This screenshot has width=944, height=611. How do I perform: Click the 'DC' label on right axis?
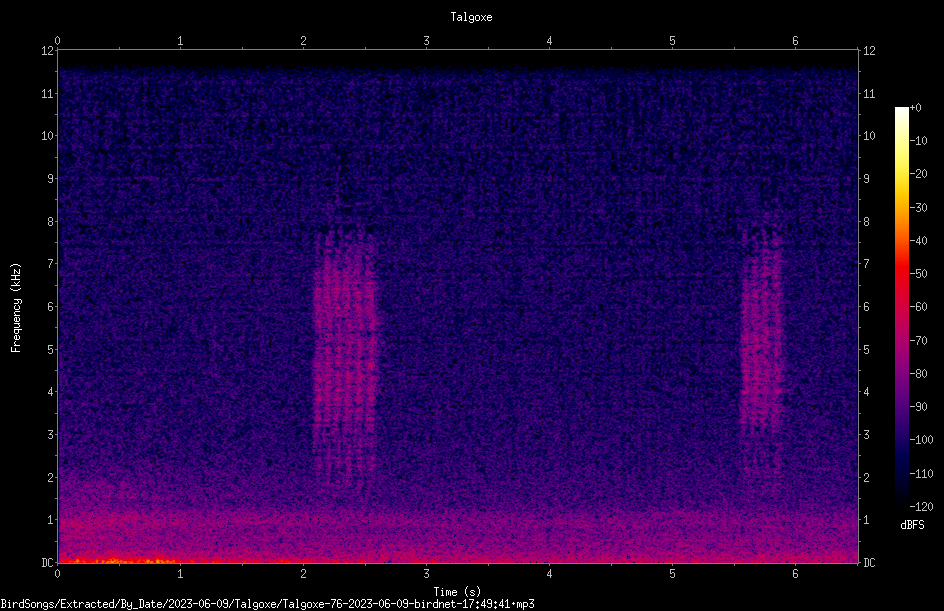(869, 563)
